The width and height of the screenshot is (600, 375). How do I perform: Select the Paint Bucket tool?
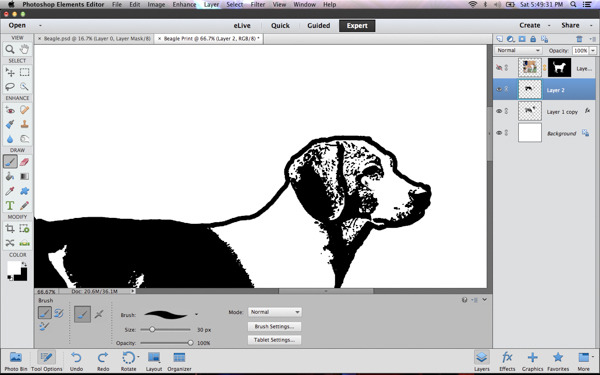[10, 176]
